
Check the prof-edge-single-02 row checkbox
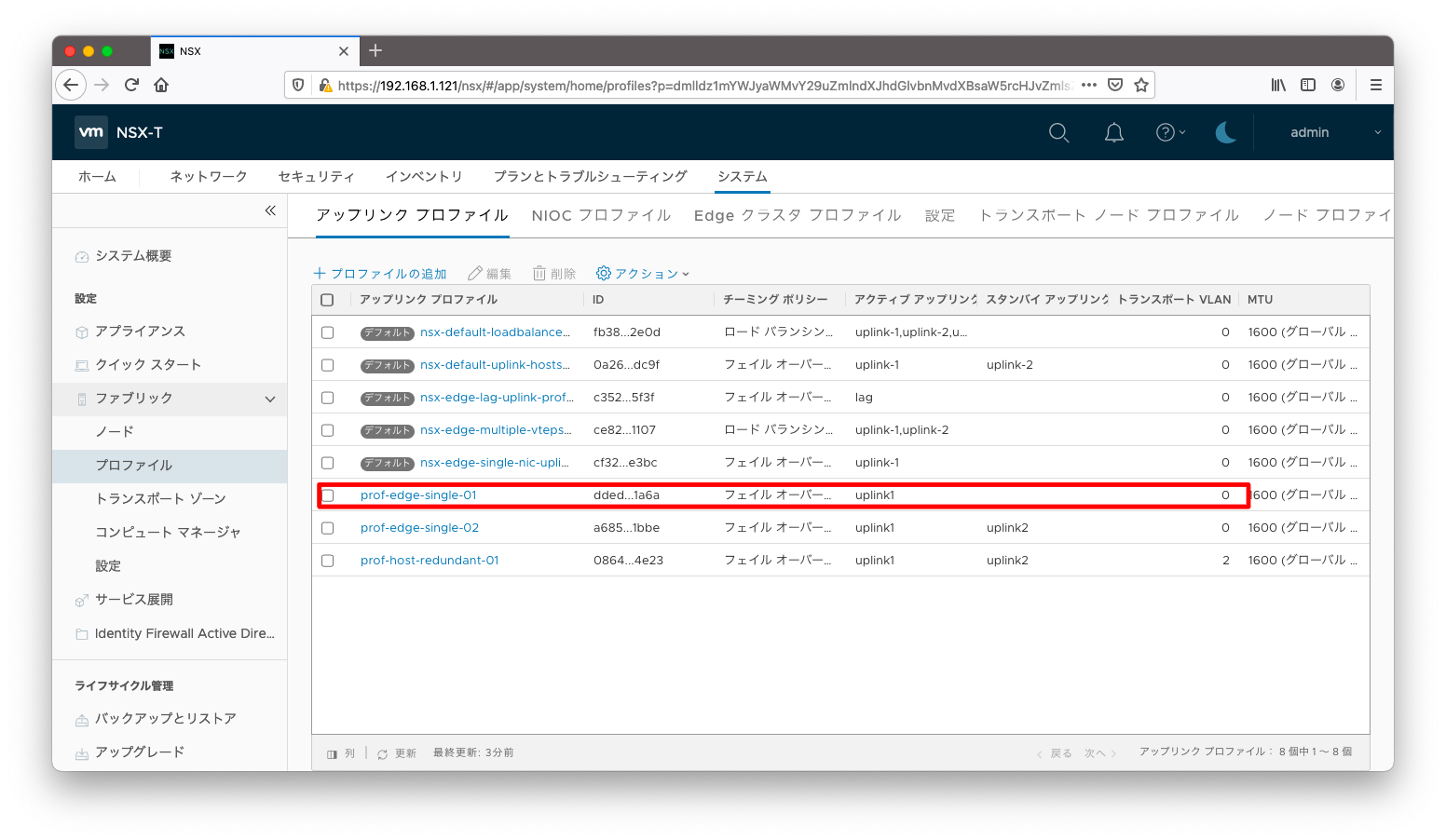[x=327, y=528]
